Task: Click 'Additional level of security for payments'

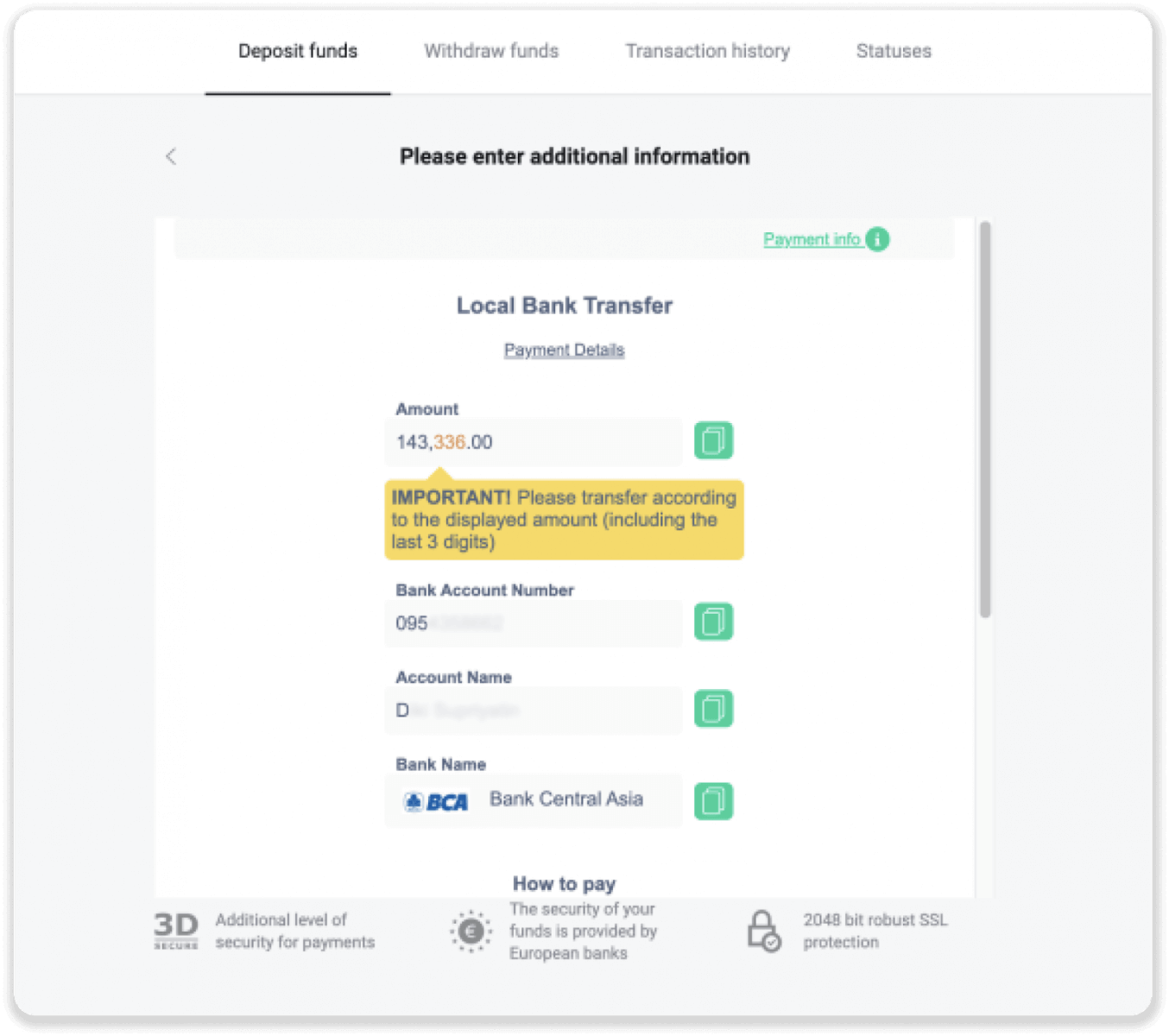Action: 294,931
